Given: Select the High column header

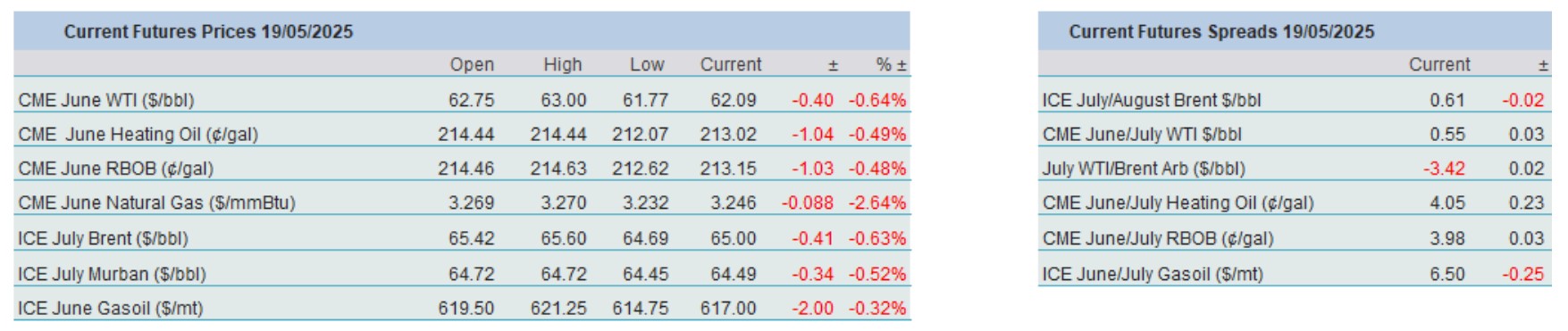Looking at the screenshot, I should [x=563, y=64].
